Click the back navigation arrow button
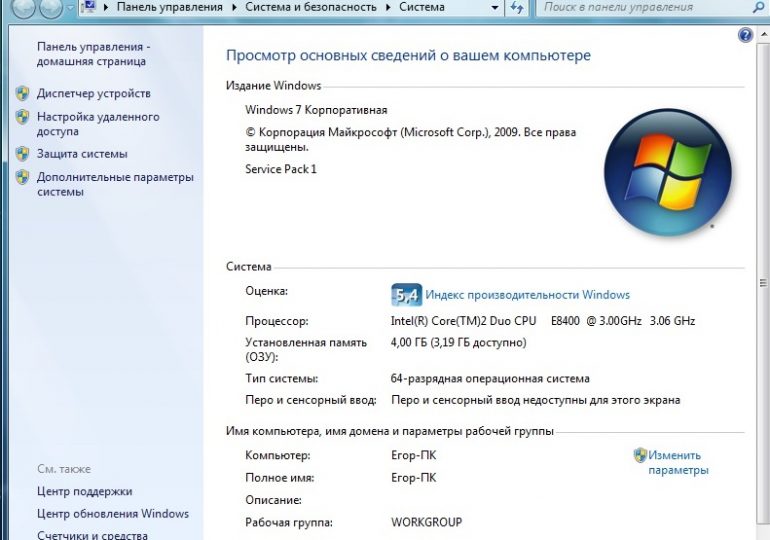This screenshot has height=540, width=770. click(x=24, y=8)
